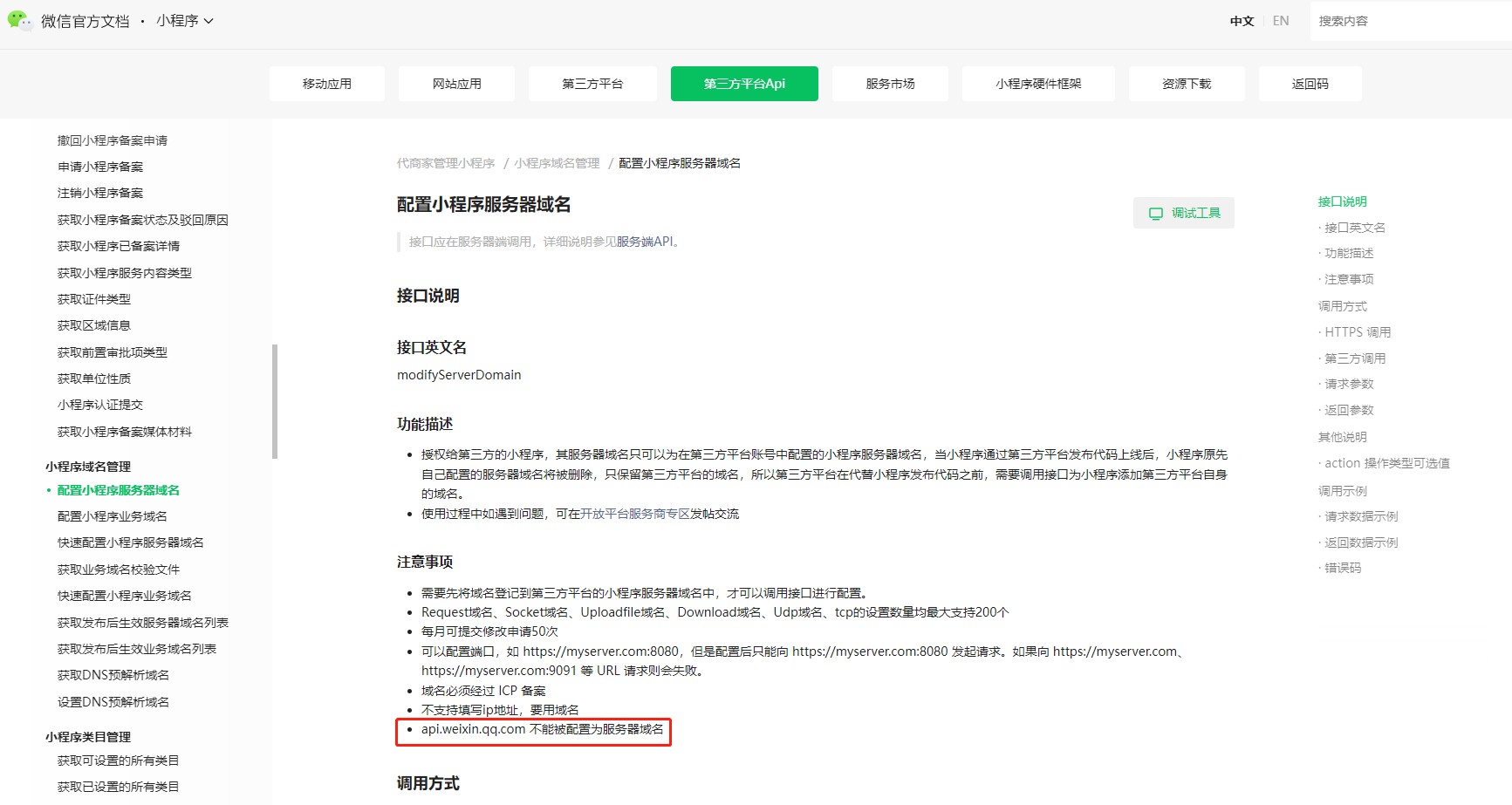Switch the language to 中文

[x=1242, y=21]
